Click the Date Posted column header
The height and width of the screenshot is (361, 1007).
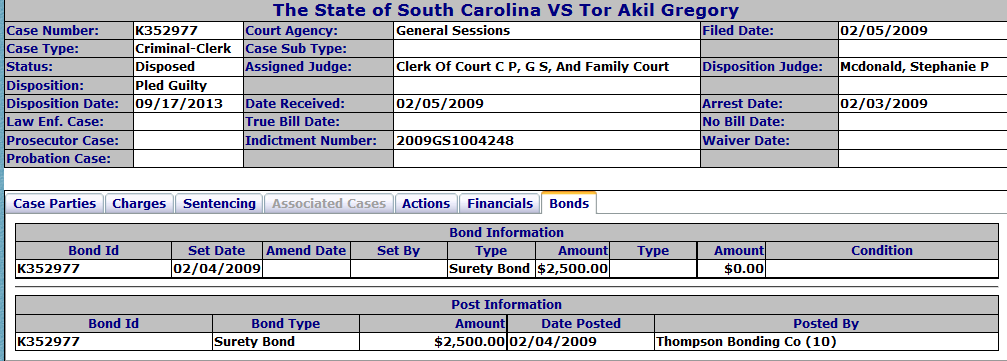pyautogui.click(x=581, y=324)
